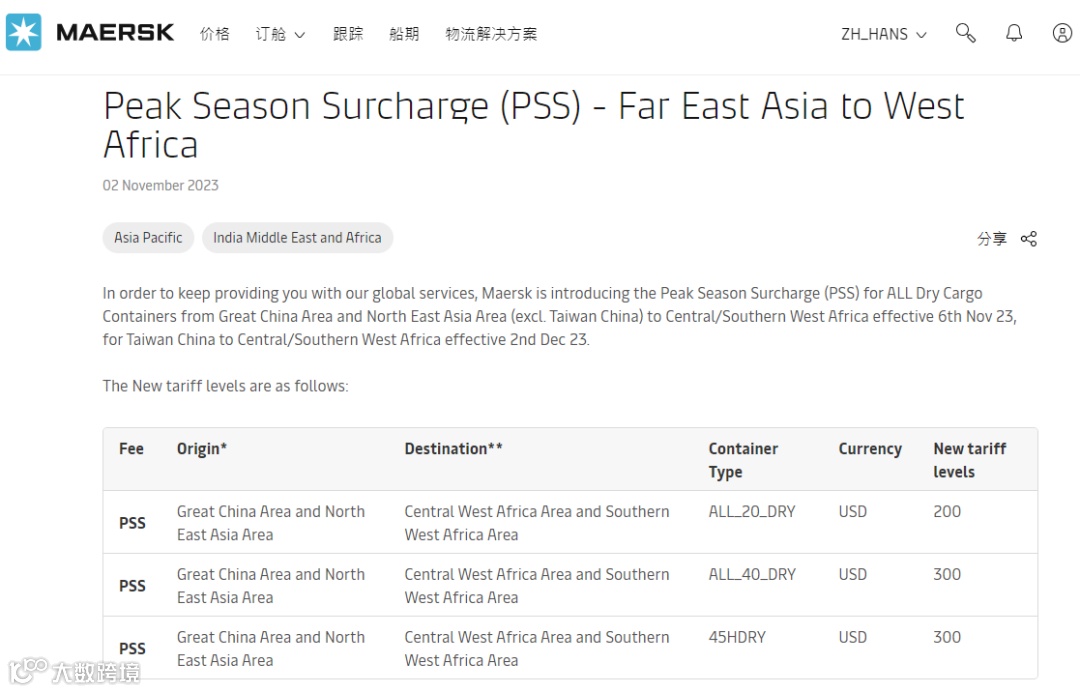Click the 分享 share label
1080x692 pixels.
pos(992,239)
